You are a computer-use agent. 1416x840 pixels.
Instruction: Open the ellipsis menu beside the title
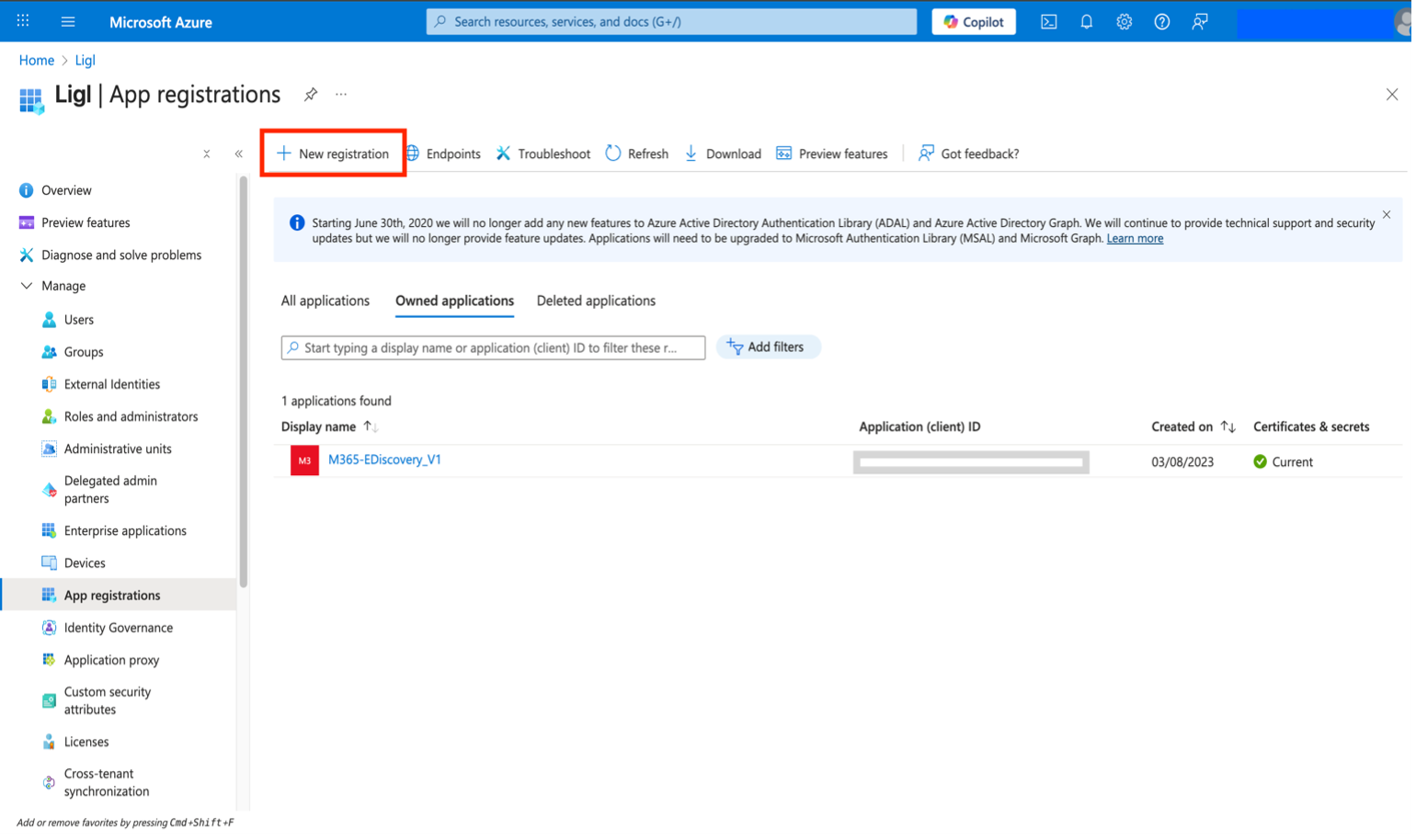[341, 95]
